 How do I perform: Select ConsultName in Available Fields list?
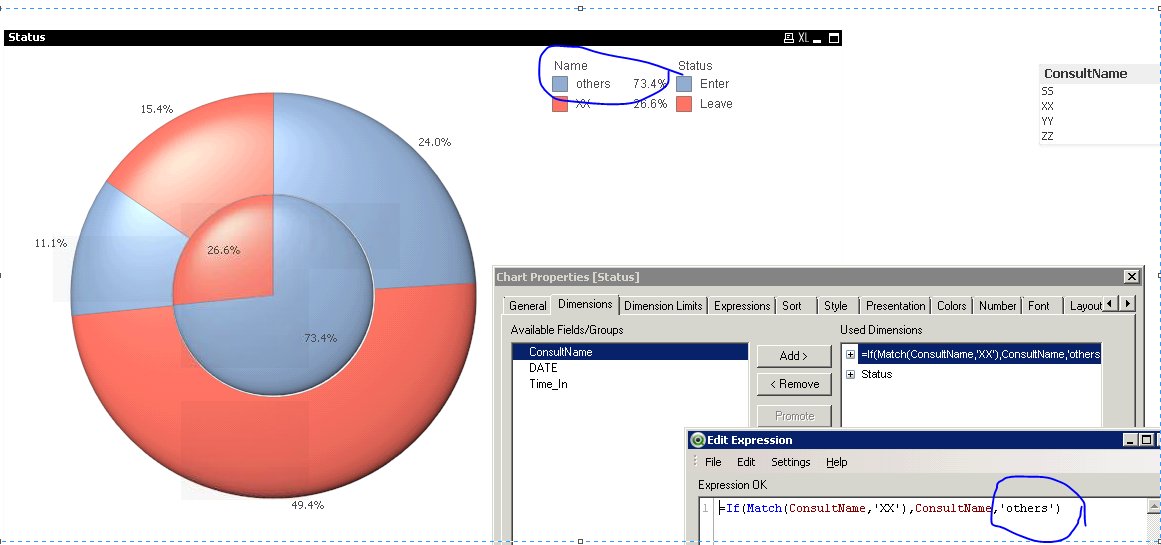click(x=630, y=352)
